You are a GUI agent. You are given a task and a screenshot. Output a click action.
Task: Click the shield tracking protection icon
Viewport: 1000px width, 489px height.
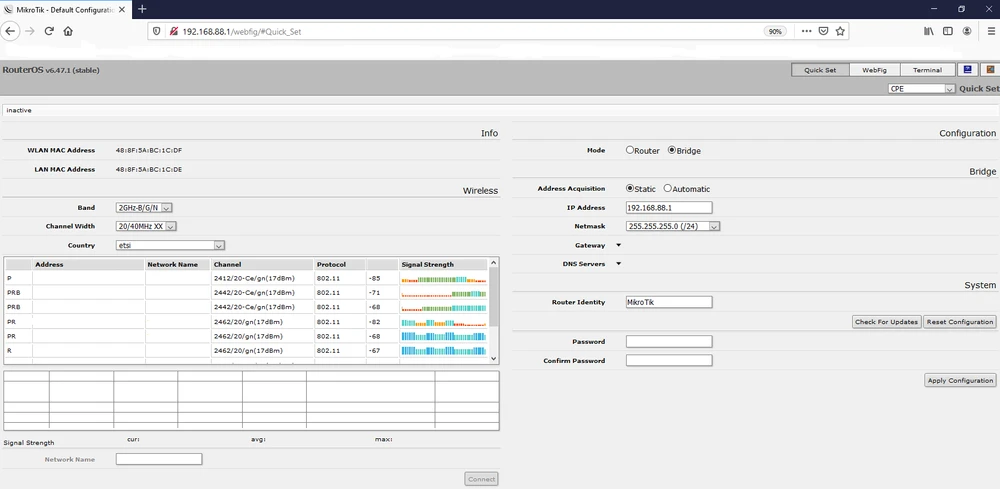tap(157, 31)
